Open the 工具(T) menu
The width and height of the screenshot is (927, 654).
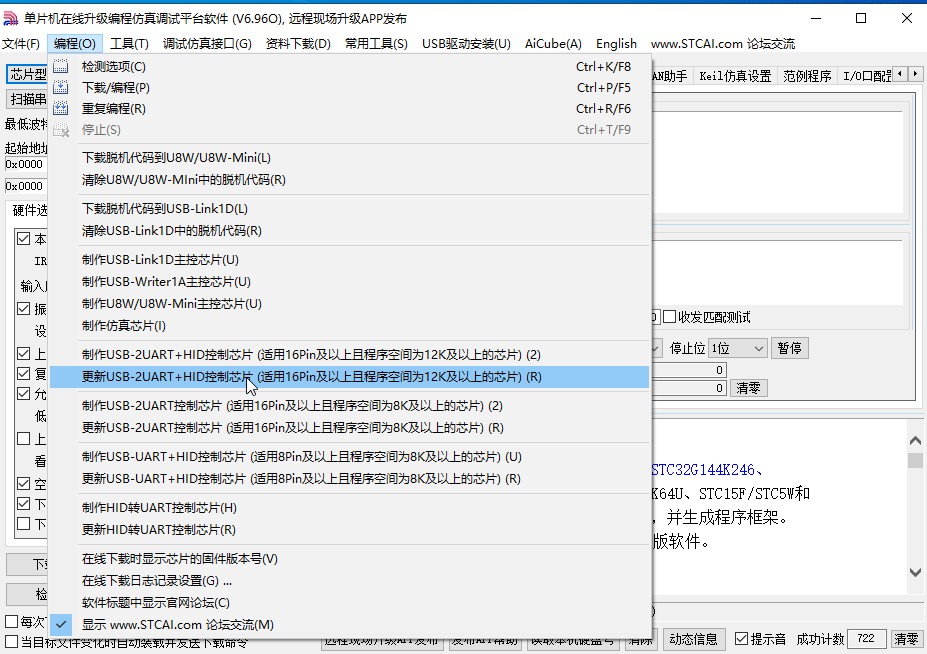(x=127, y=43)
